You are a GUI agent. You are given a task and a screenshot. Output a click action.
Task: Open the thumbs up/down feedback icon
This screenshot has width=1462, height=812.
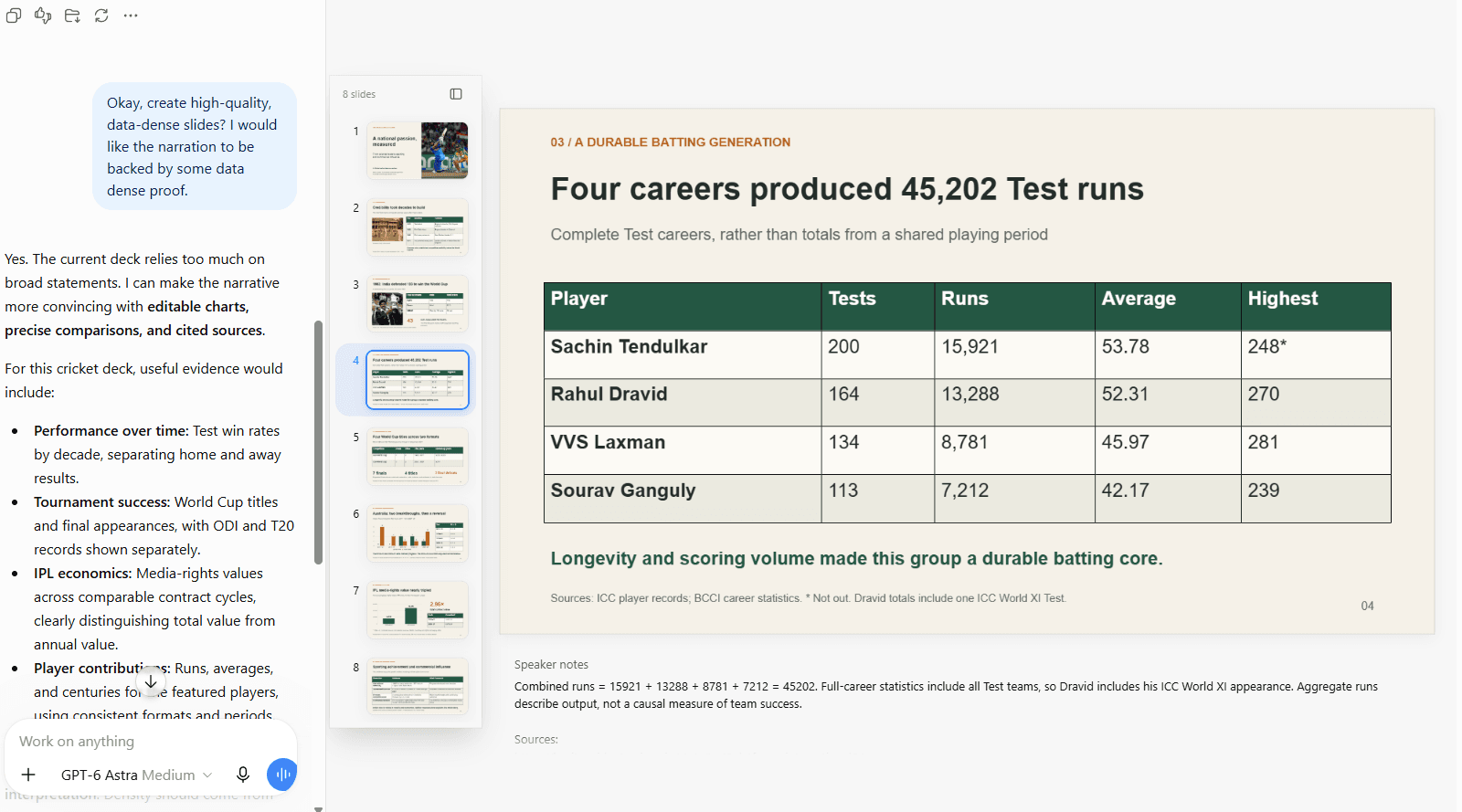43,16
